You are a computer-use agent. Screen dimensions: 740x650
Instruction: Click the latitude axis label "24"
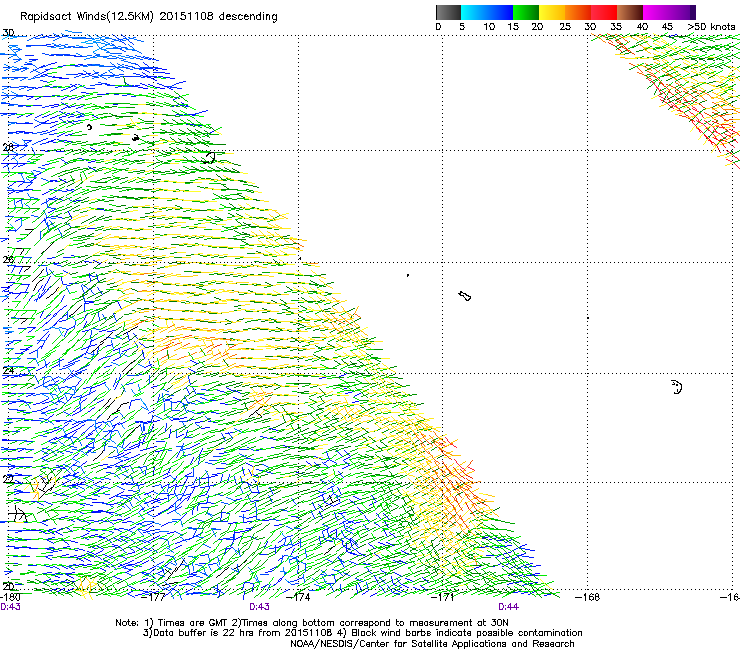8,370
